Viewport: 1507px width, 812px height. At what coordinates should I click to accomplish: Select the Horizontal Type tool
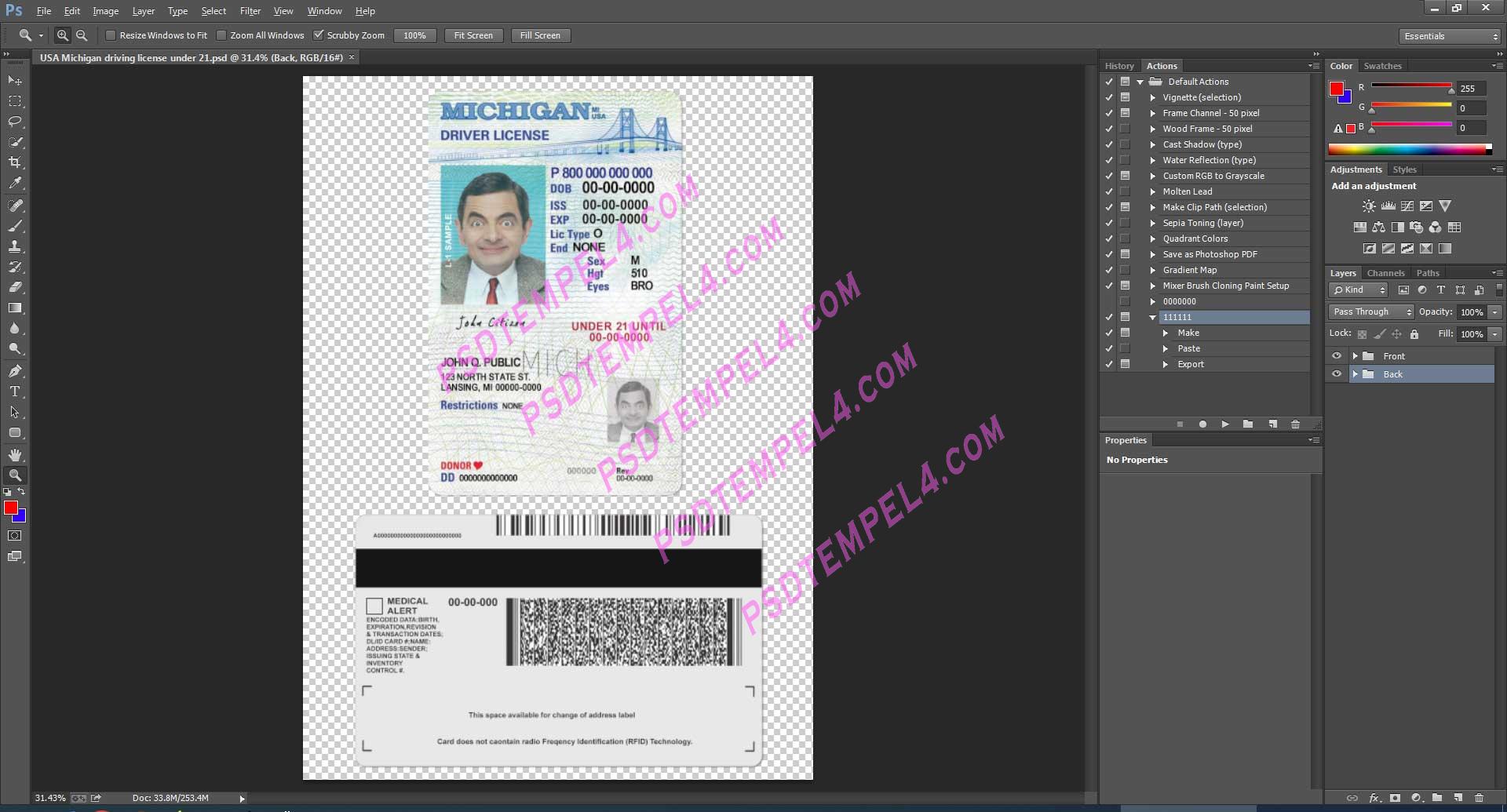click(x=14, y=391)
